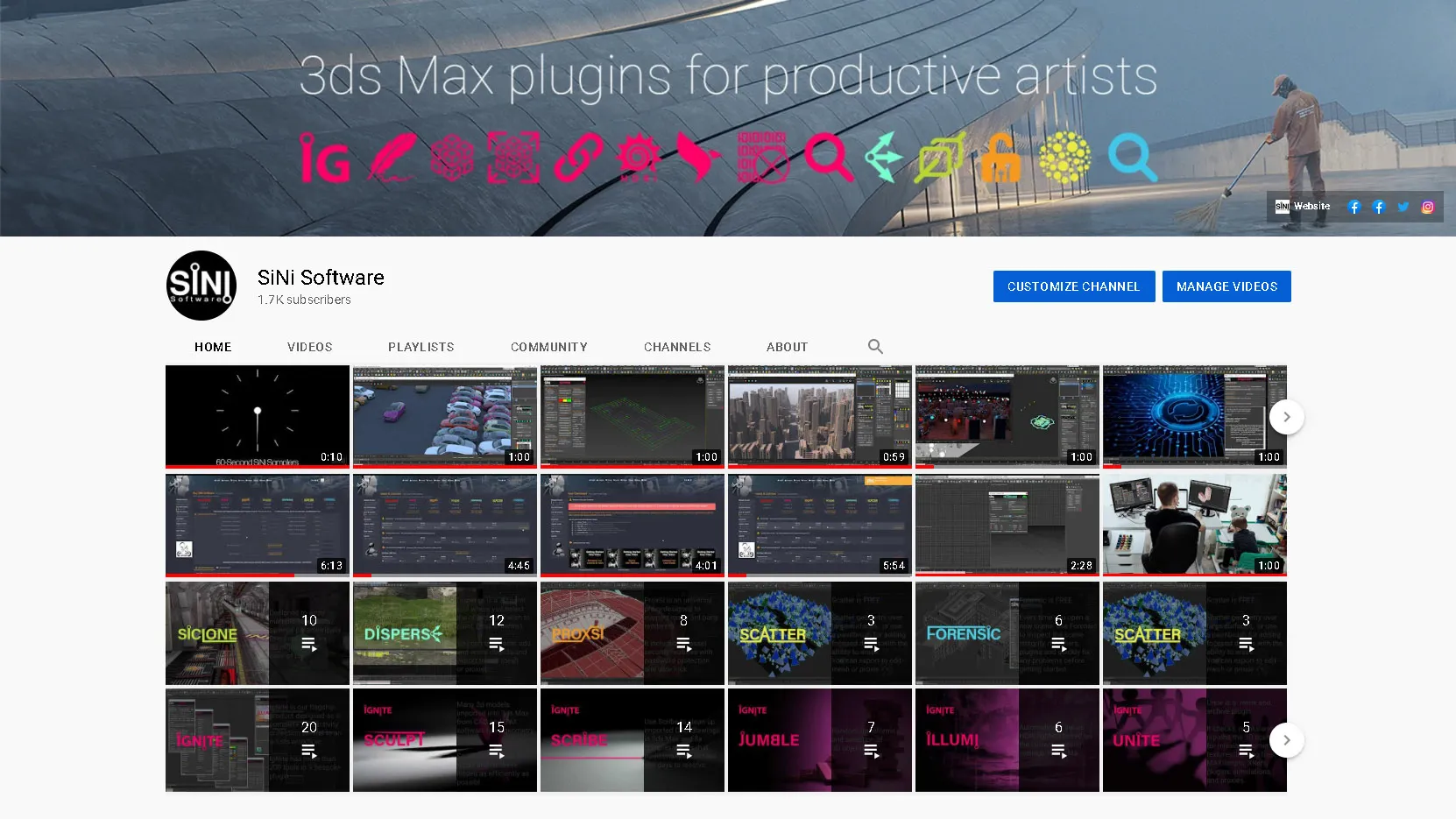
Task: Click the playlist queue icon on Disperse
Action: tap(497, 645)
